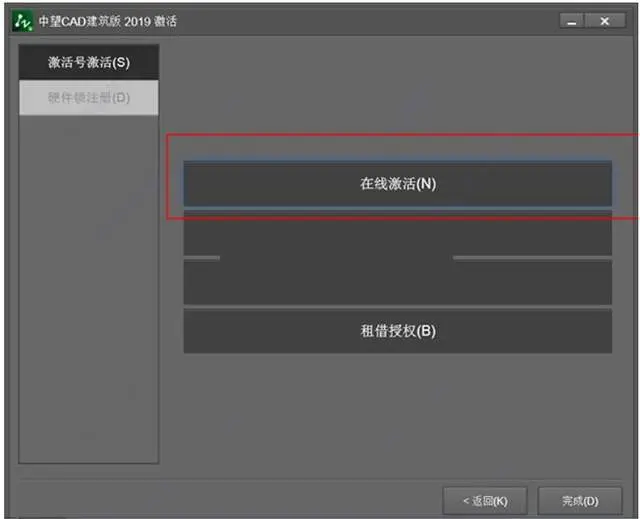
Task: Select the 激活号激活(S) tab
Action: 89,62
